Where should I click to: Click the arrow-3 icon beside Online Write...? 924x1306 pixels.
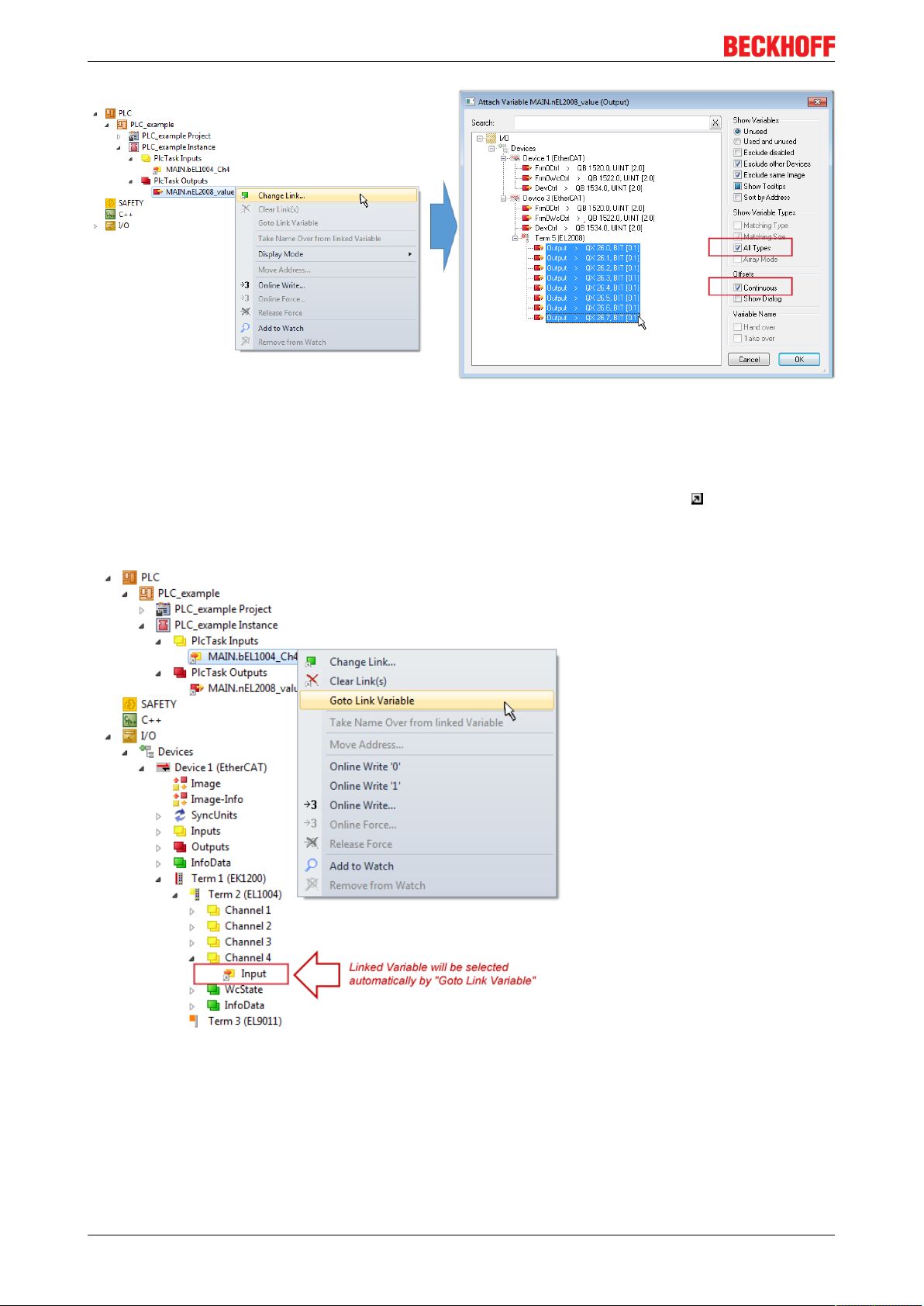[x=311, y=805]
